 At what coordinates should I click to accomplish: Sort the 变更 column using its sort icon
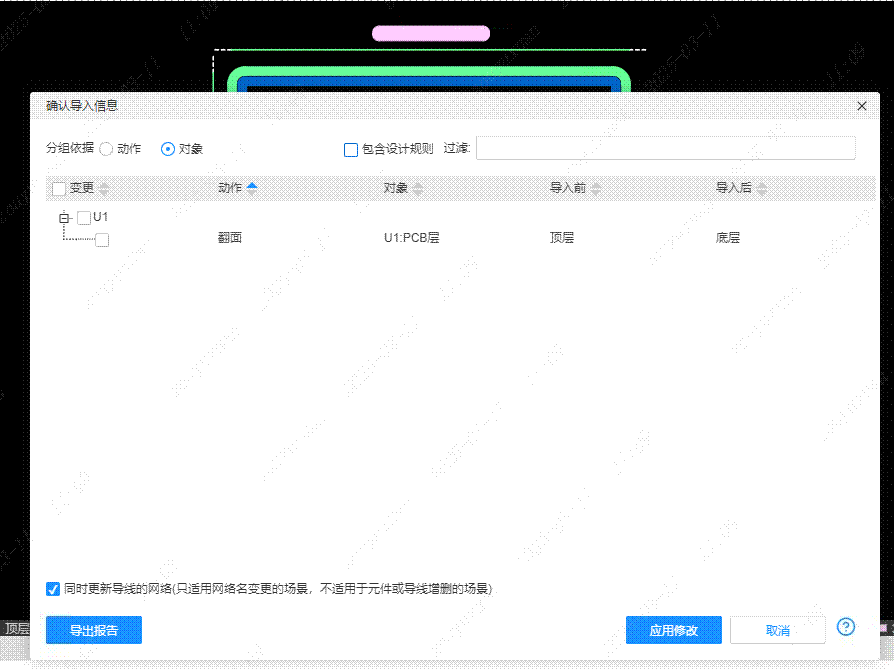tap(104, 188)
